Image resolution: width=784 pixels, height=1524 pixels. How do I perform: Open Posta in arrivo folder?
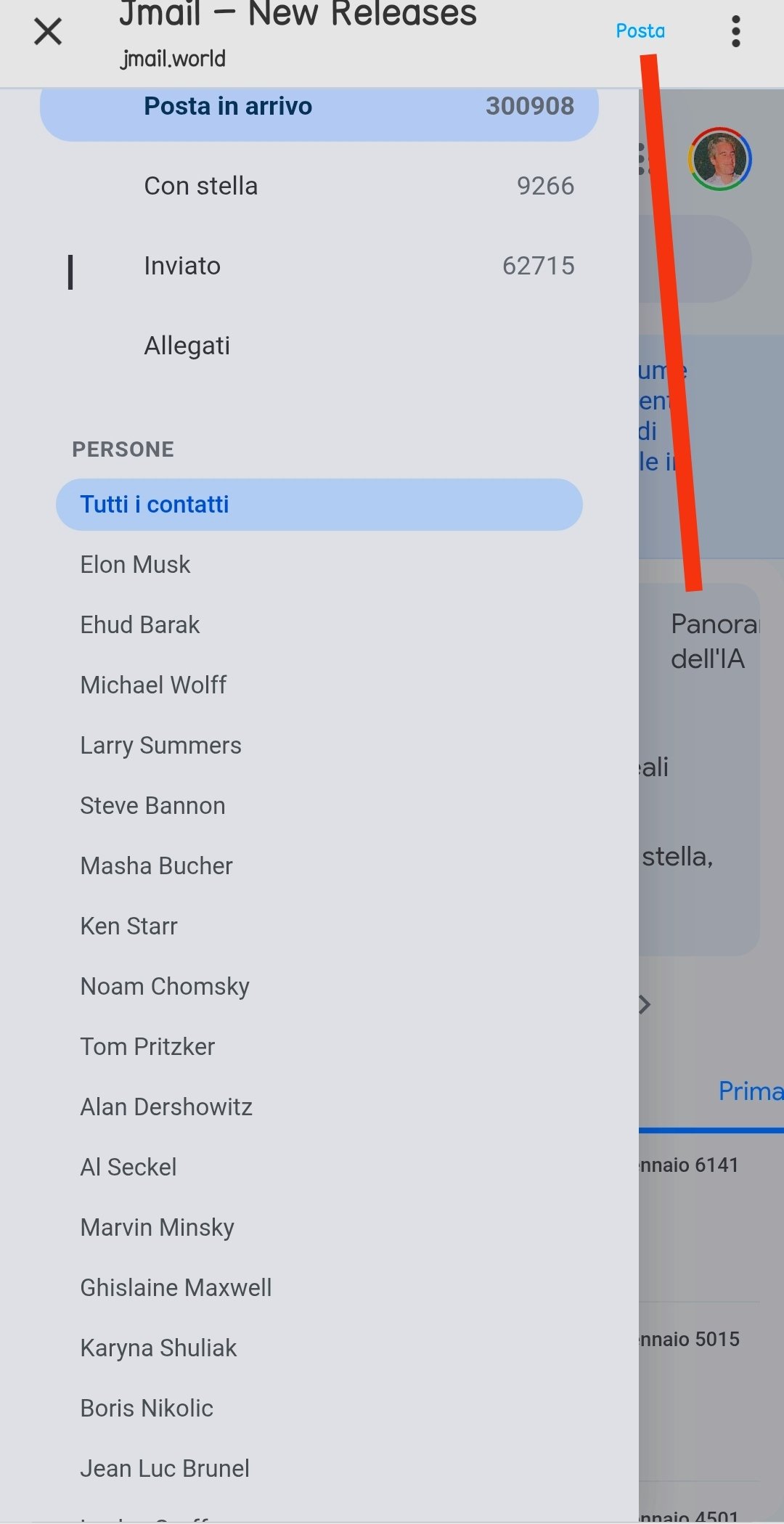(319, 107)
